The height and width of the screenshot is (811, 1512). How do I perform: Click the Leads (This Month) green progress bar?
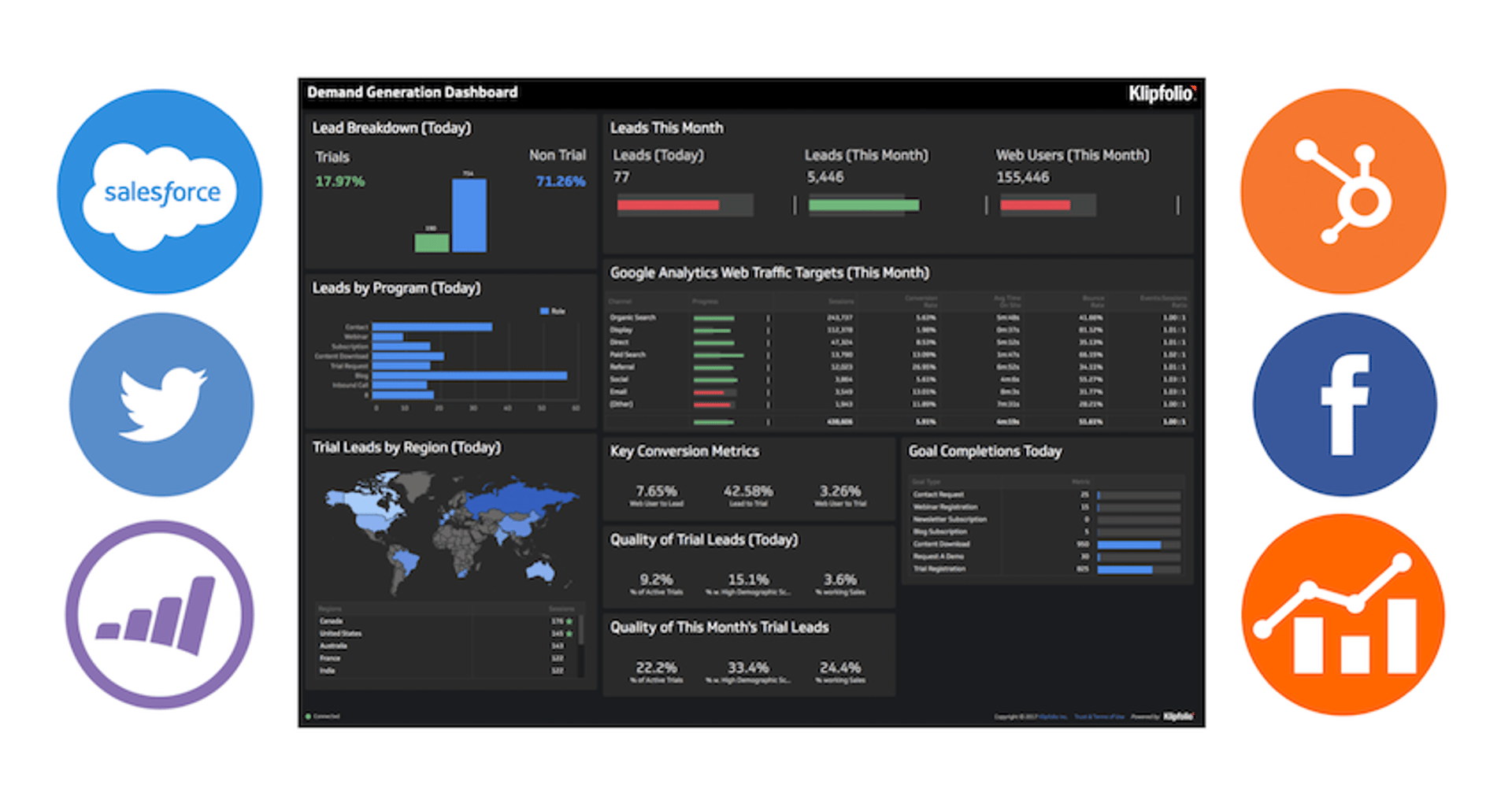[x=863, y=206]
